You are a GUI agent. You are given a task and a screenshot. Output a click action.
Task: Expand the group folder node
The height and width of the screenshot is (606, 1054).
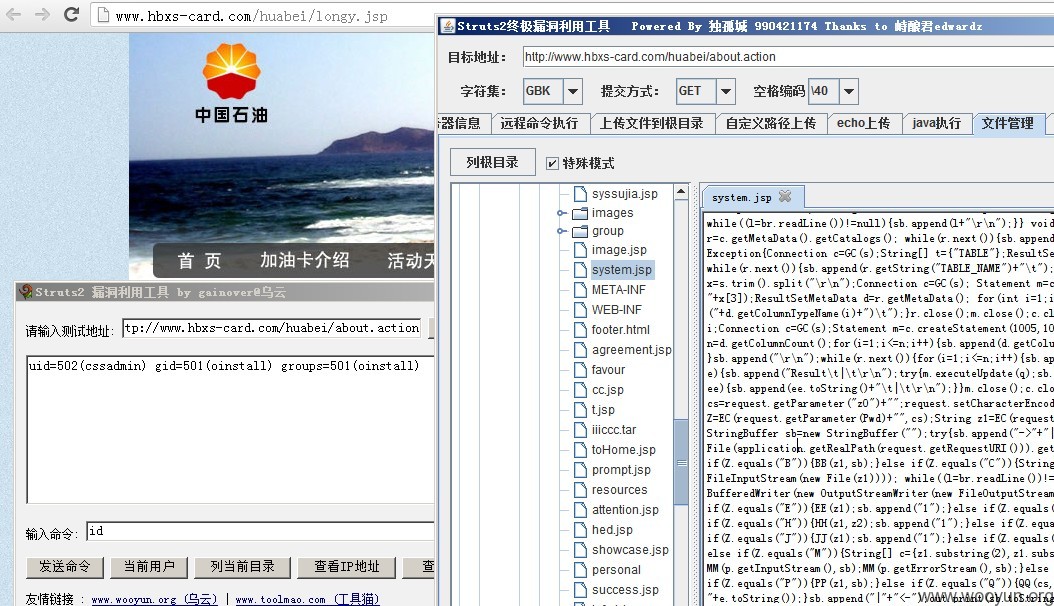[x=561, y=231]
